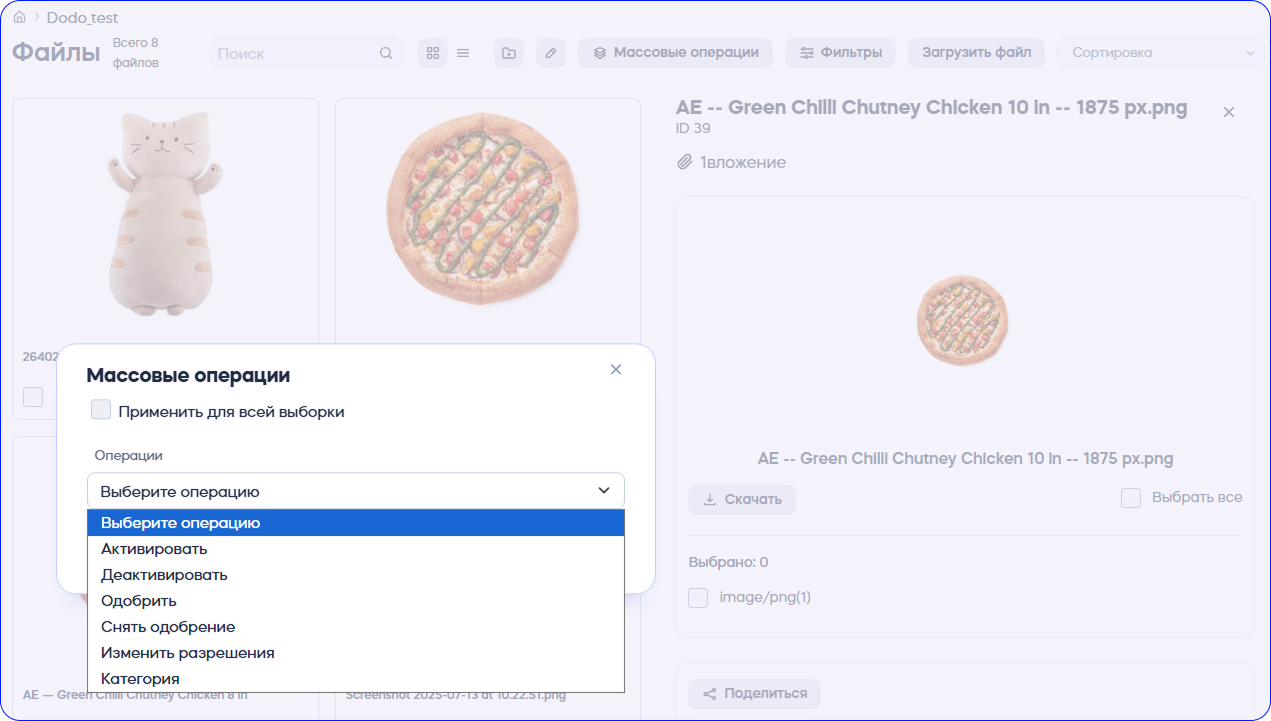This screenshot has height=721, width=1271.
Task: Check the 'Выбрать все' checkbox
Action: (x=1131, y=498)
